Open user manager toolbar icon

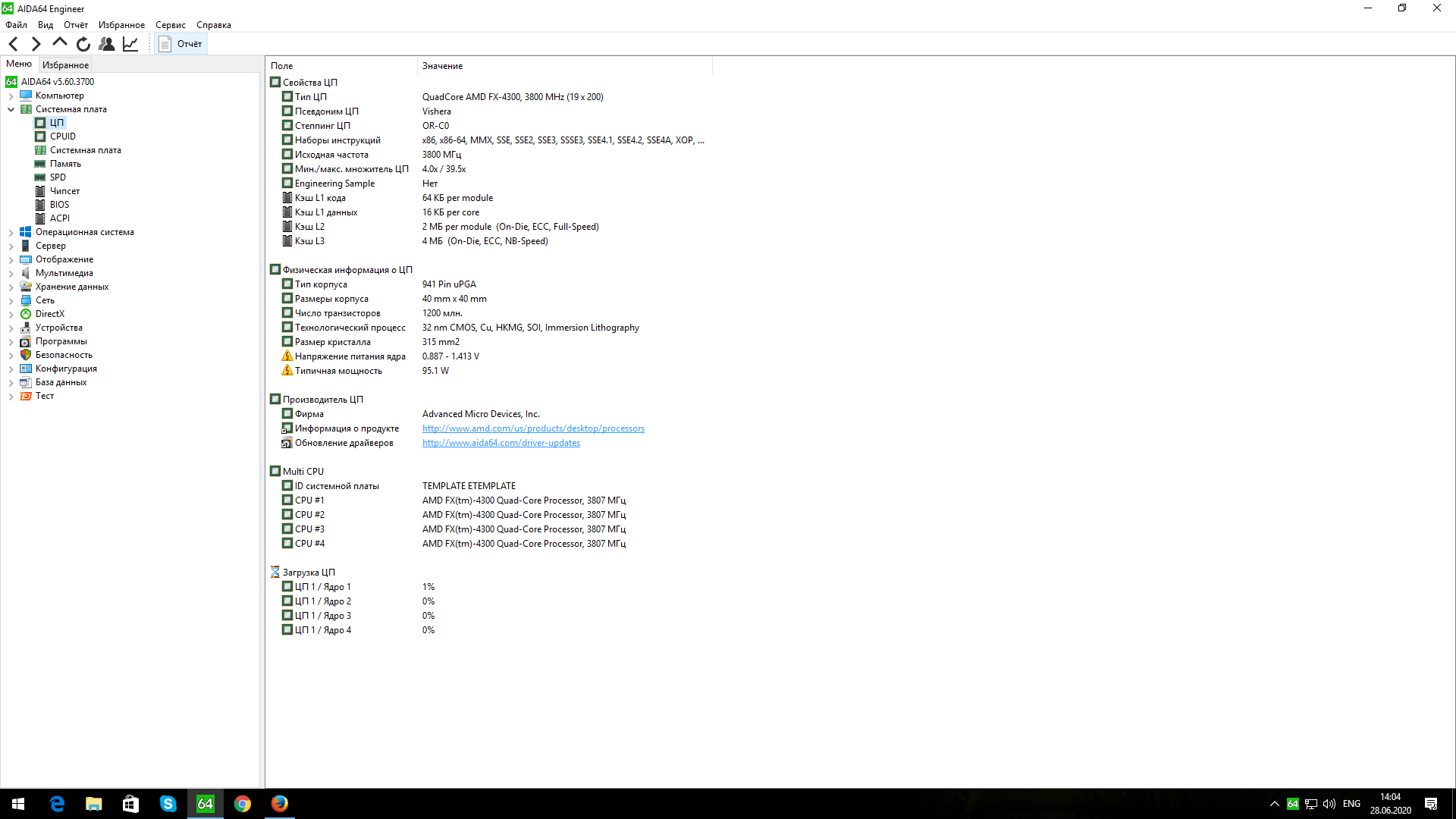pyautogui.click(x=107, y=44)
